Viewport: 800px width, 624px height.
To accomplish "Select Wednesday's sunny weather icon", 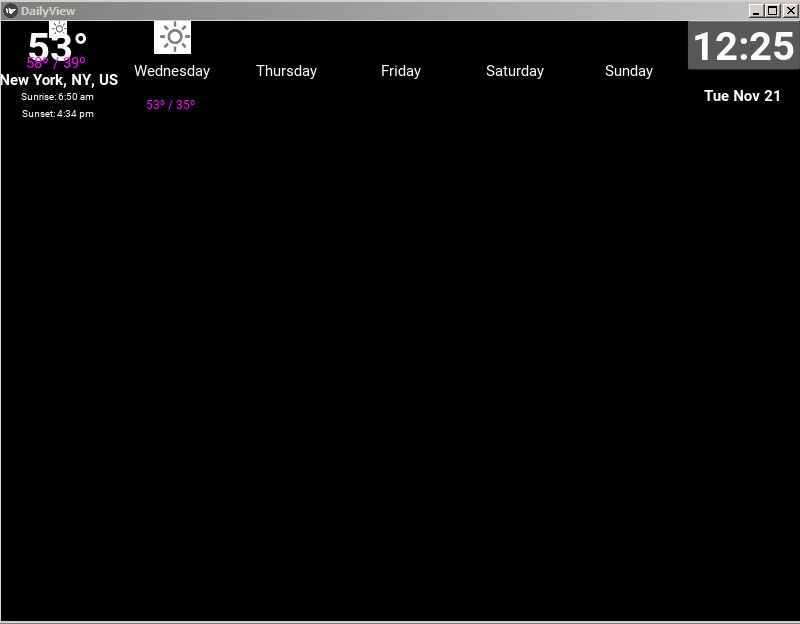I will 172,37.
